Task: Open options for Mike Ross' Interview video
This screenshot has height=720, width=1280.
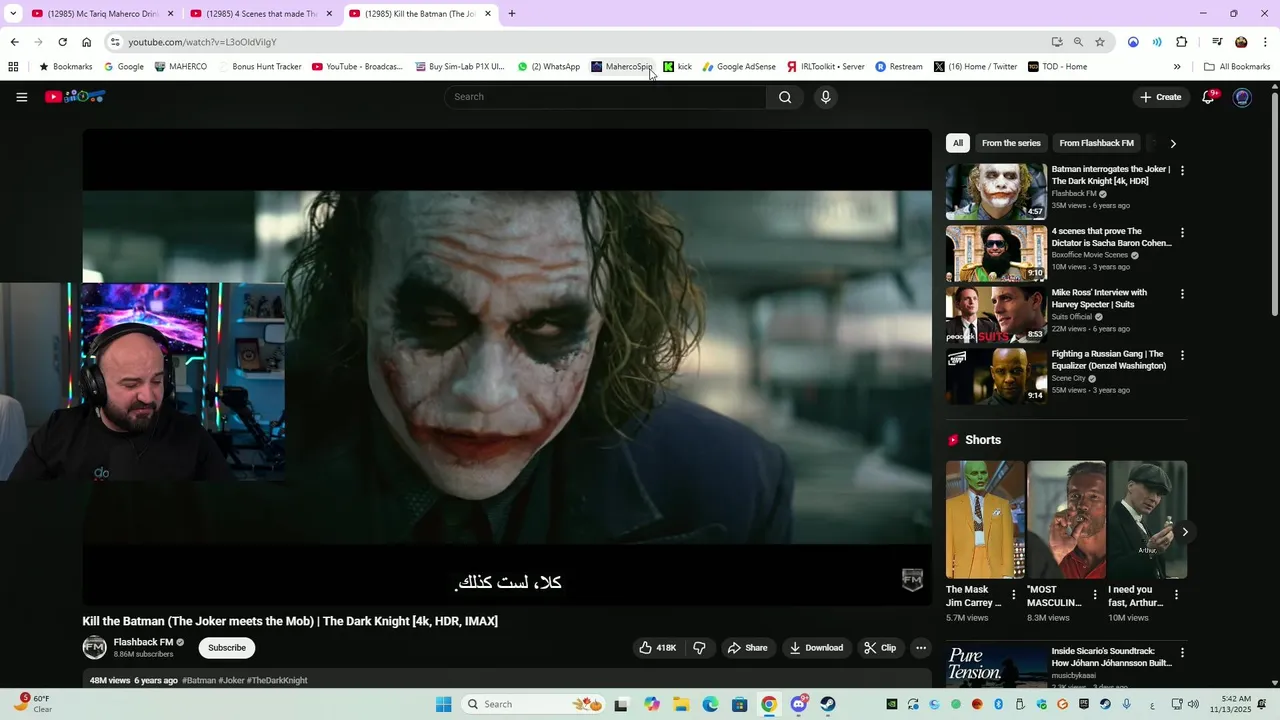Action: click(x=1182, y=294)
